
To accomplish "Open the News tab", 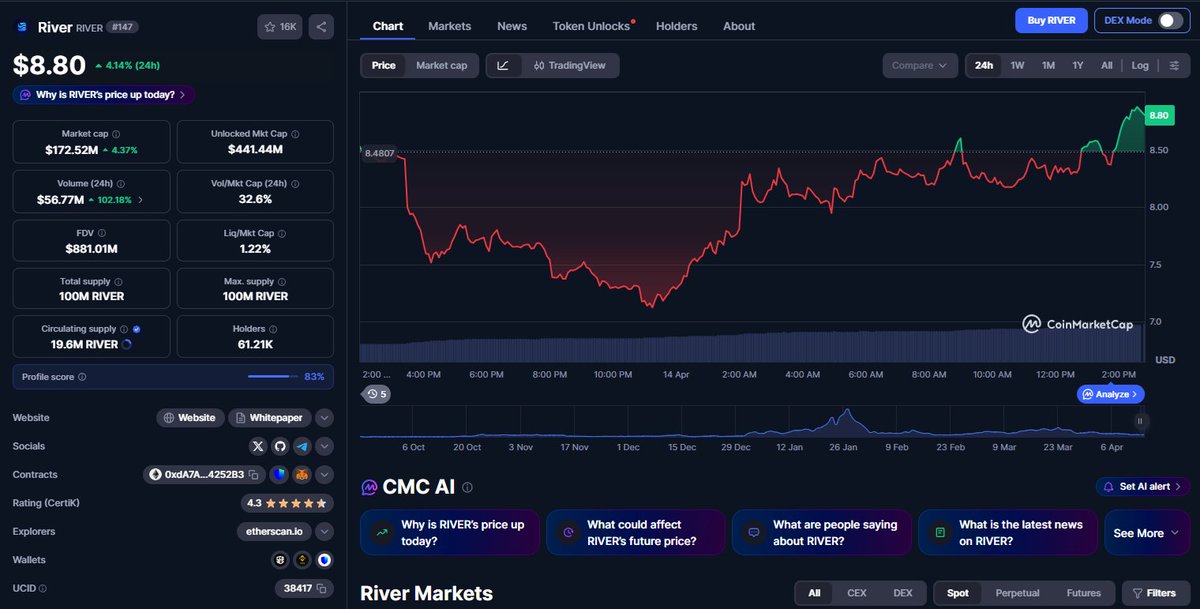I will click(x=512, y=26).
